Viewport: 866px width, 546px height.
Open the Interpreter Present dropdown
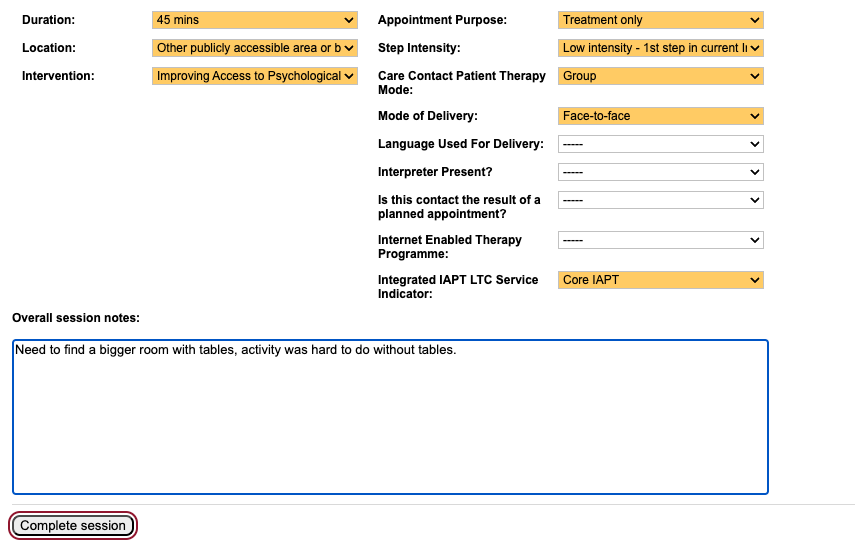pyautogui.click(x=660, y=172)
